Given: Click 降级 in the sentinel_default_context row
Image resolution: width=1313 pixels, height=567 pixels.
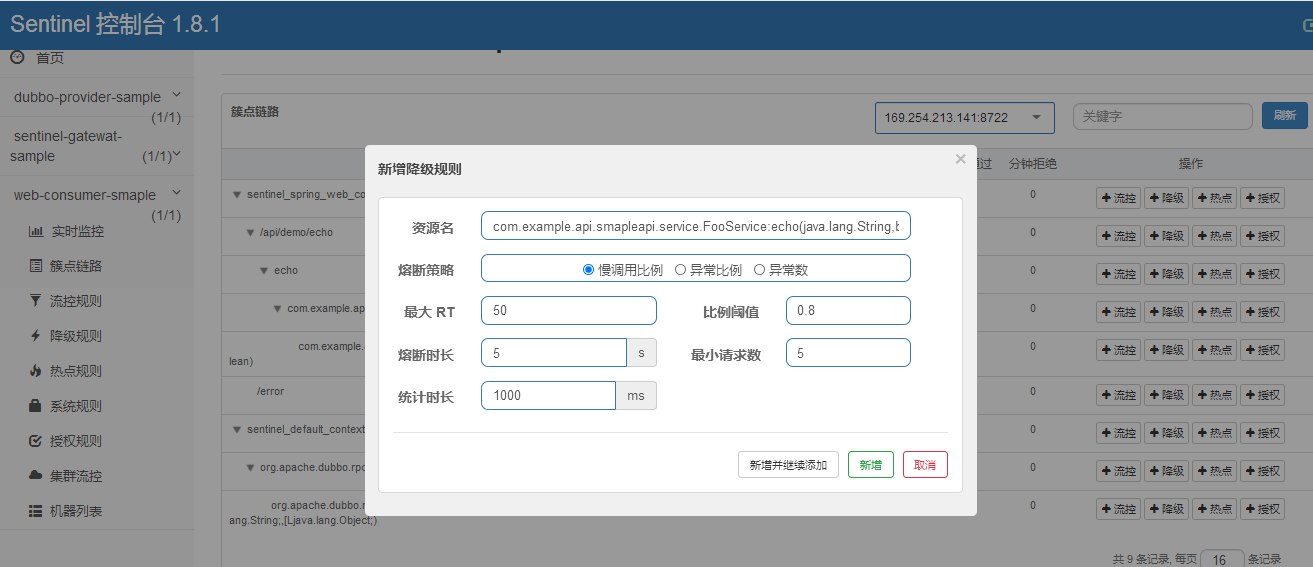Looking at the screenshot, I should pyautogui.click(x=1167, y=433).
